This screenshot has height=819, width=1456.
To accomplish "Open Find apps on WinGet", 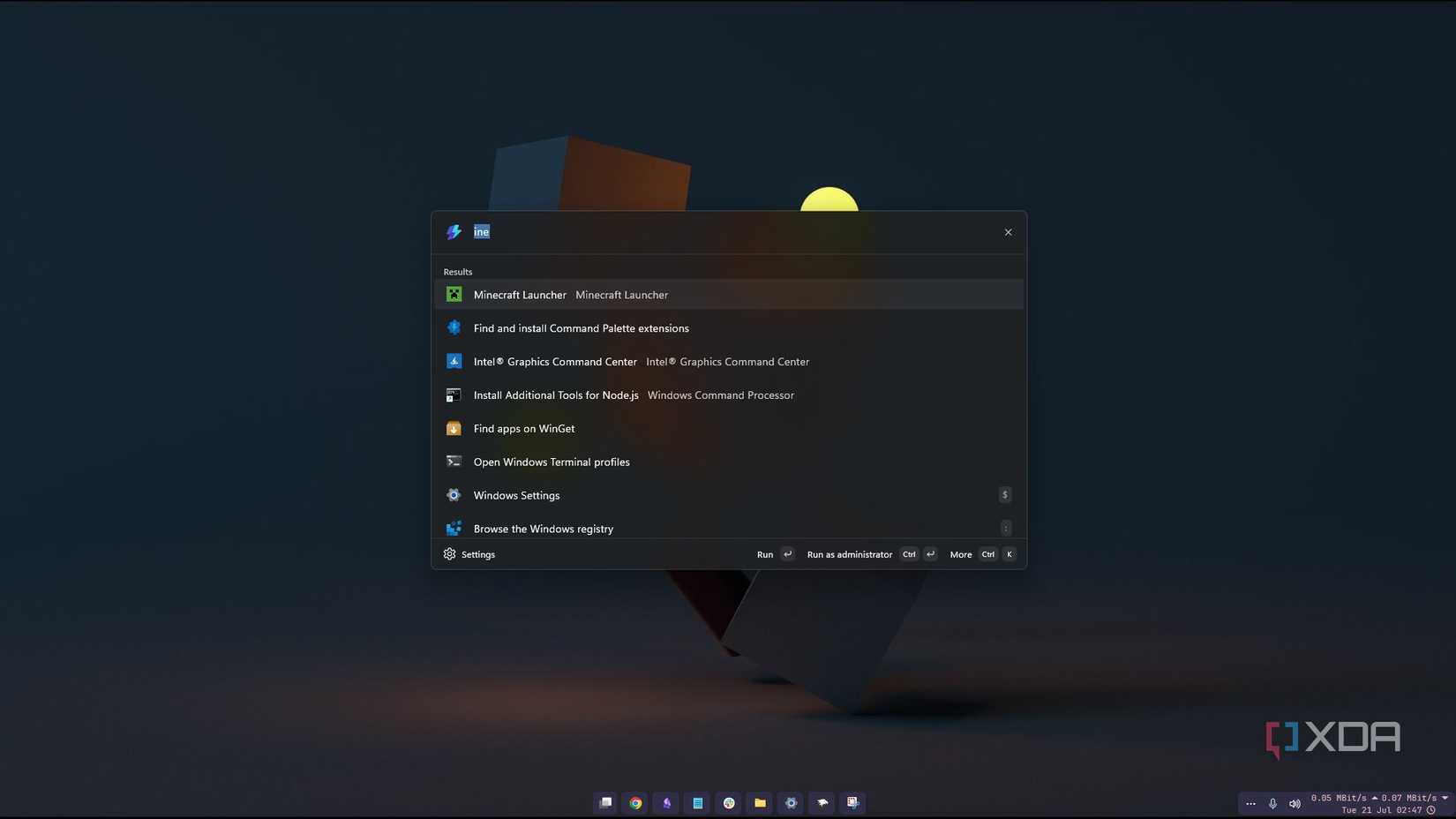I will pos(729,429).
